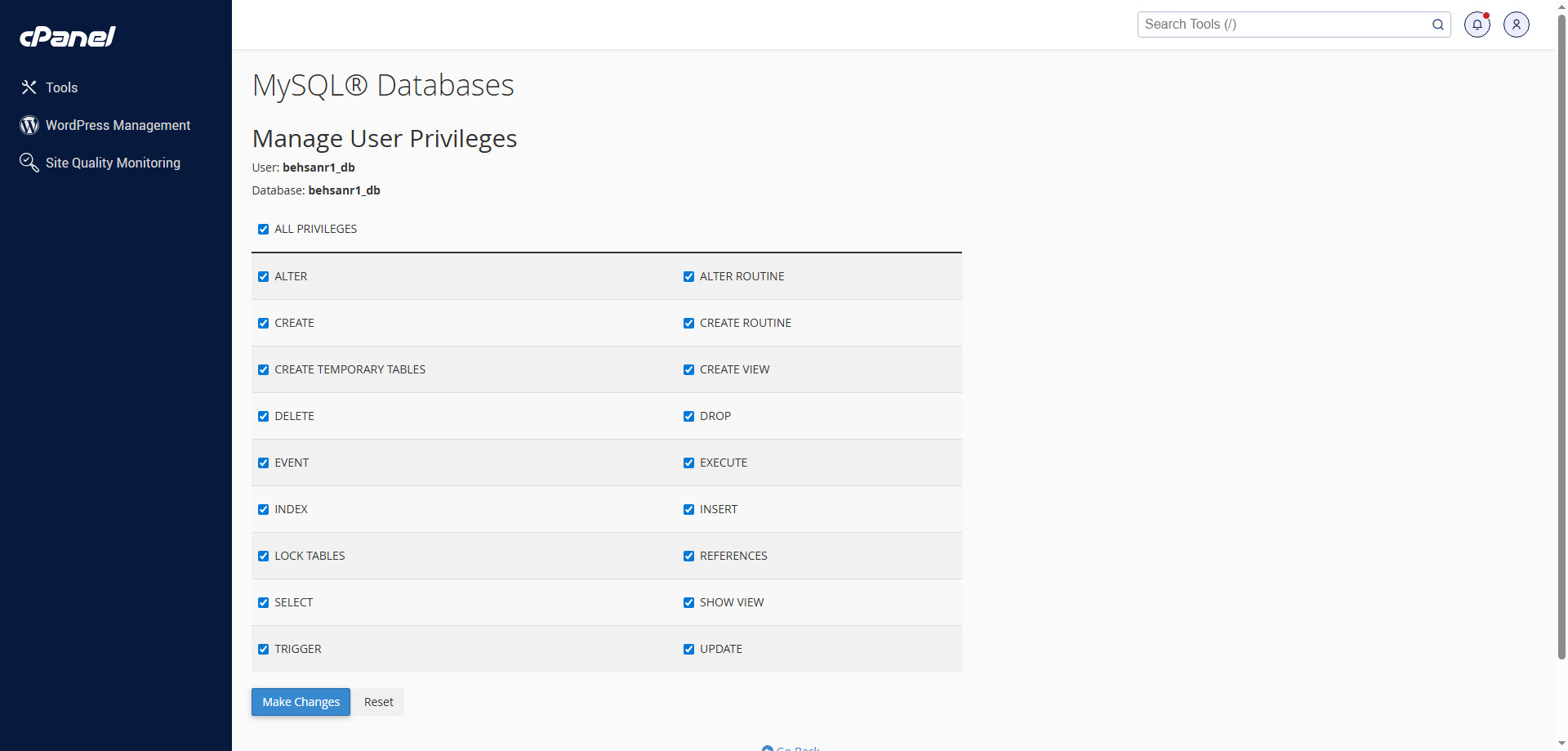This screenshot has width=1568, height=751.
Task: Click the WordPress logo icon in sidebar
Action: pos(29,125)
